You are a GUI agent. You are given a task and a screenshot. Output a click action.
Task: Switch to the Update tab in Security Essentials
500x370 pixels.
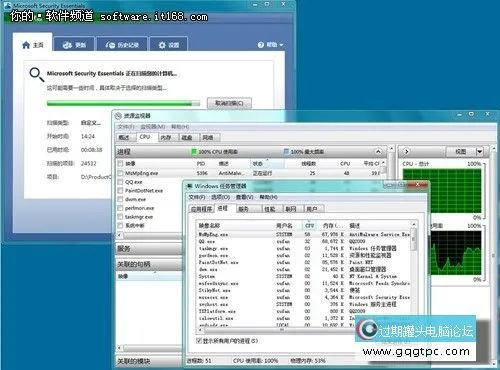(74, 45)
